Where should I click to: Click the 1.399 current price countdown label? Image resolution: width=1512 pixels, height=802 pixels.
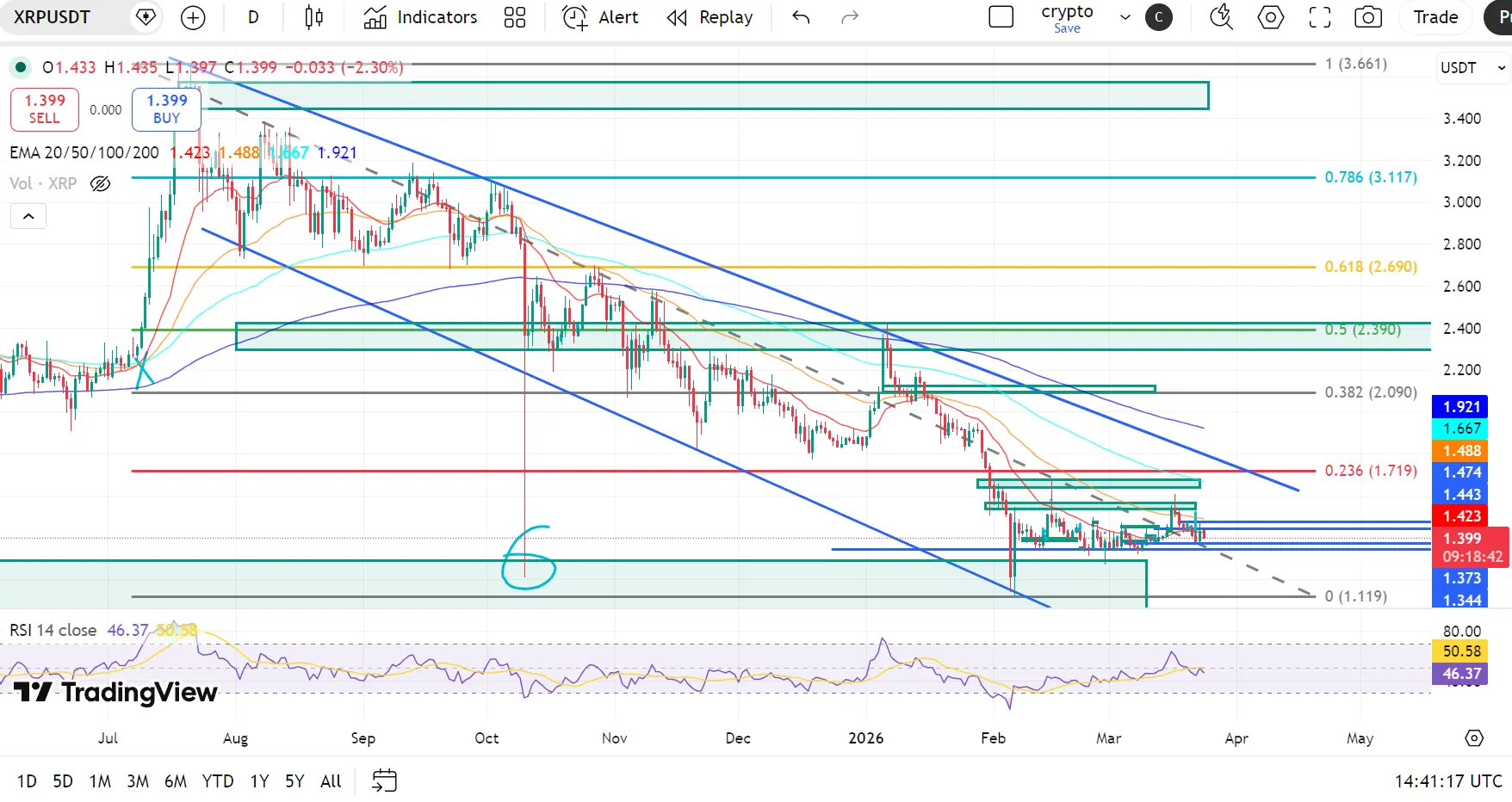click(1471, 547)
